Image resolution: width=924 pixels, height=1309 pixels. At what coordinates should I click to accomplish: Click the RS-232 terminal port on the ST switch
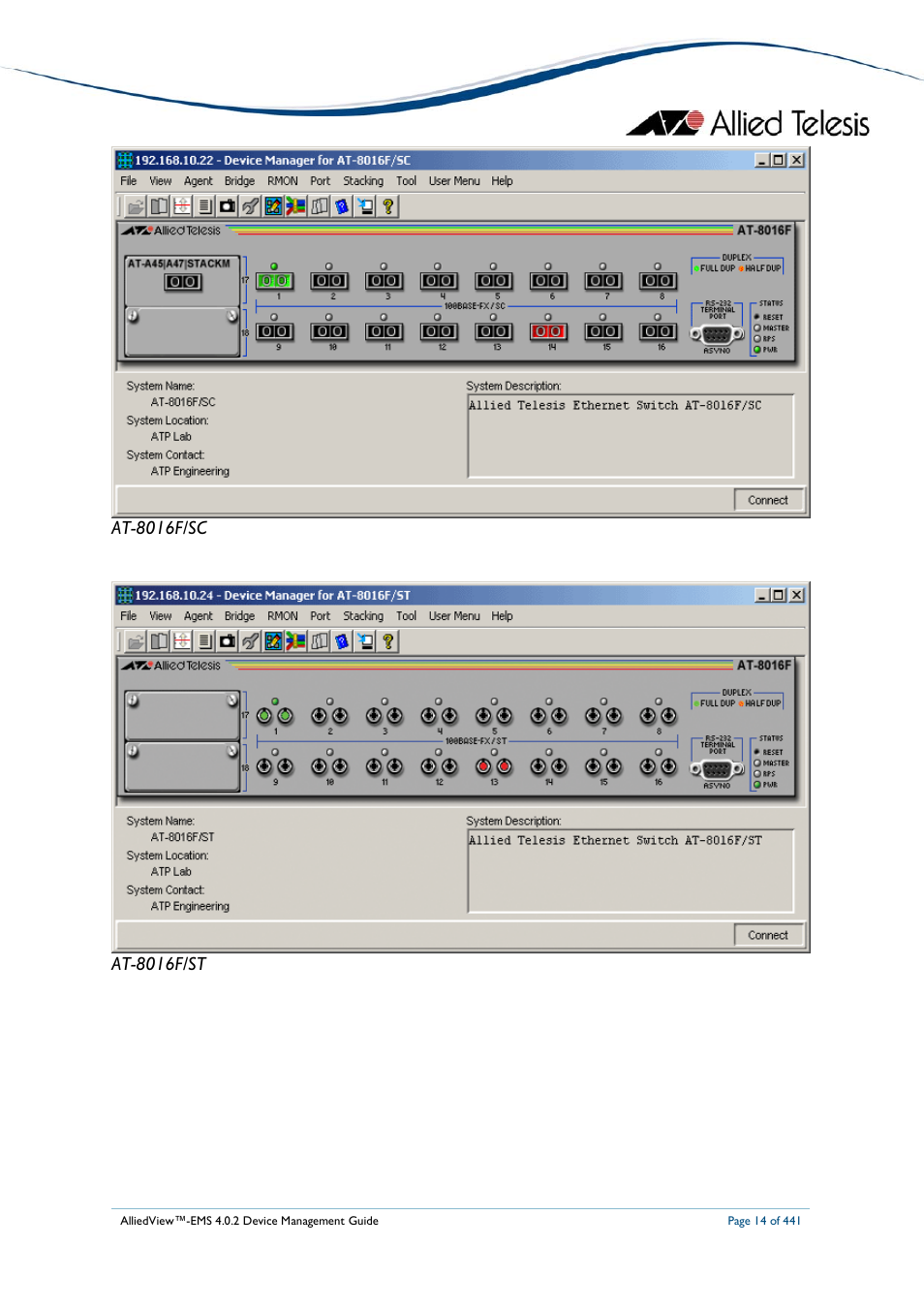717,769
